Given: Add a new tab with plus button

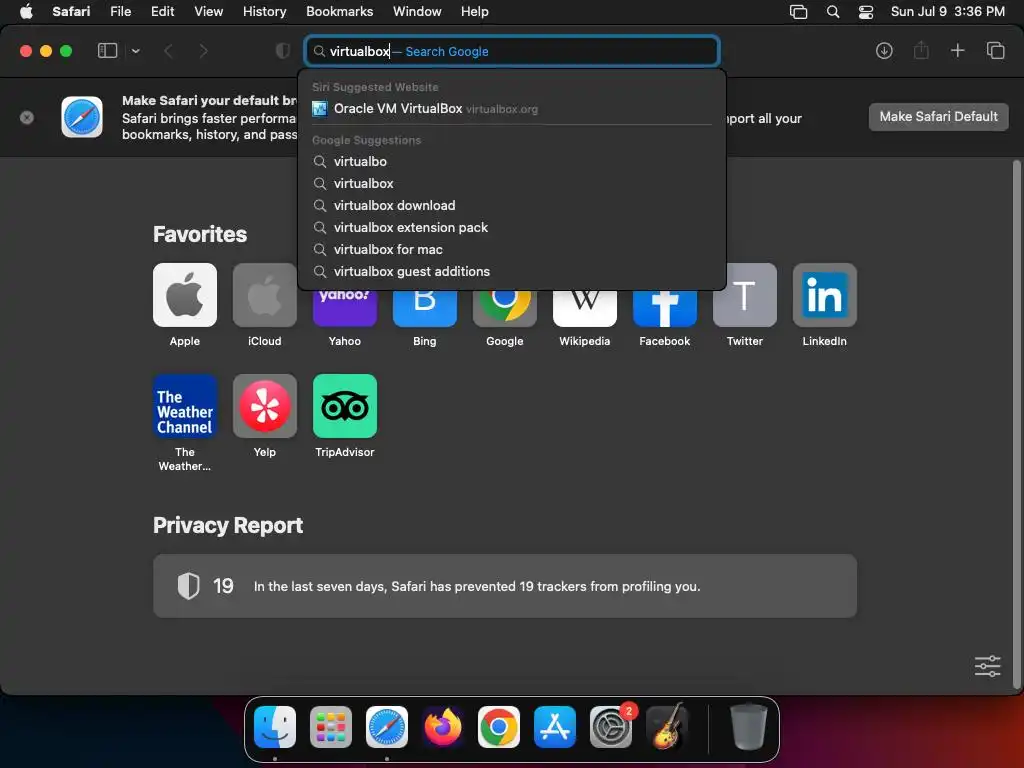Looking at the screenshot, I should (x=957, y=50).
